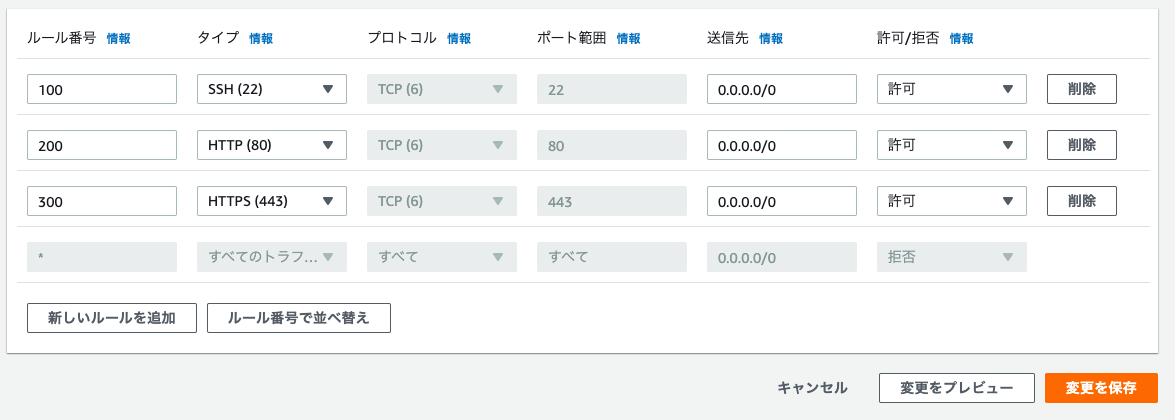Image resolution: width=1175 pixels, height=420 pixels.
Task: Open the 許可 dropdown for rule 300
Action: pos(952,201)
